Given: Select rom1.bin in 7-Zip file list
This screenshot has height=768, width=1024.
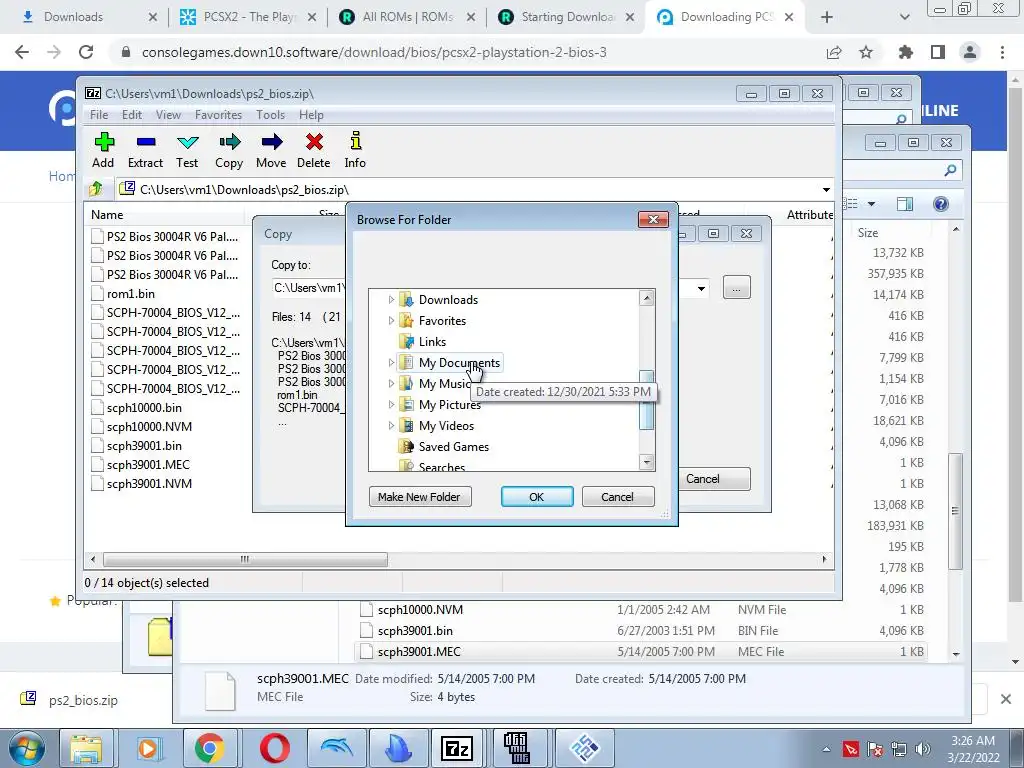Looking at the screenshot, I should coord(131,294).
